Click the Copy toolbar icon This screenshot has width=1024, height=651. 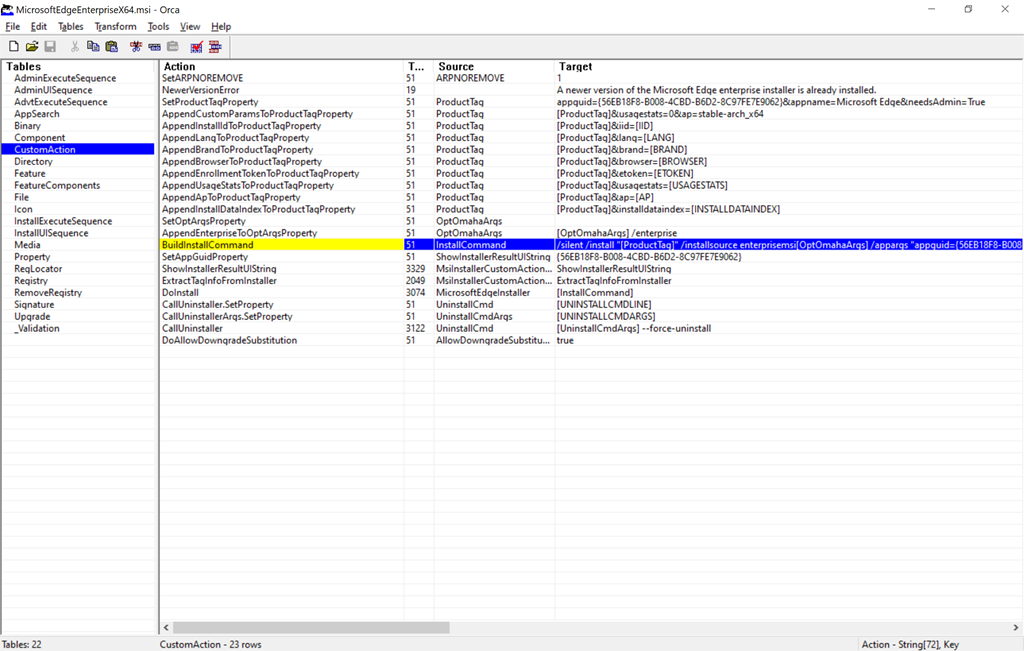93,46
